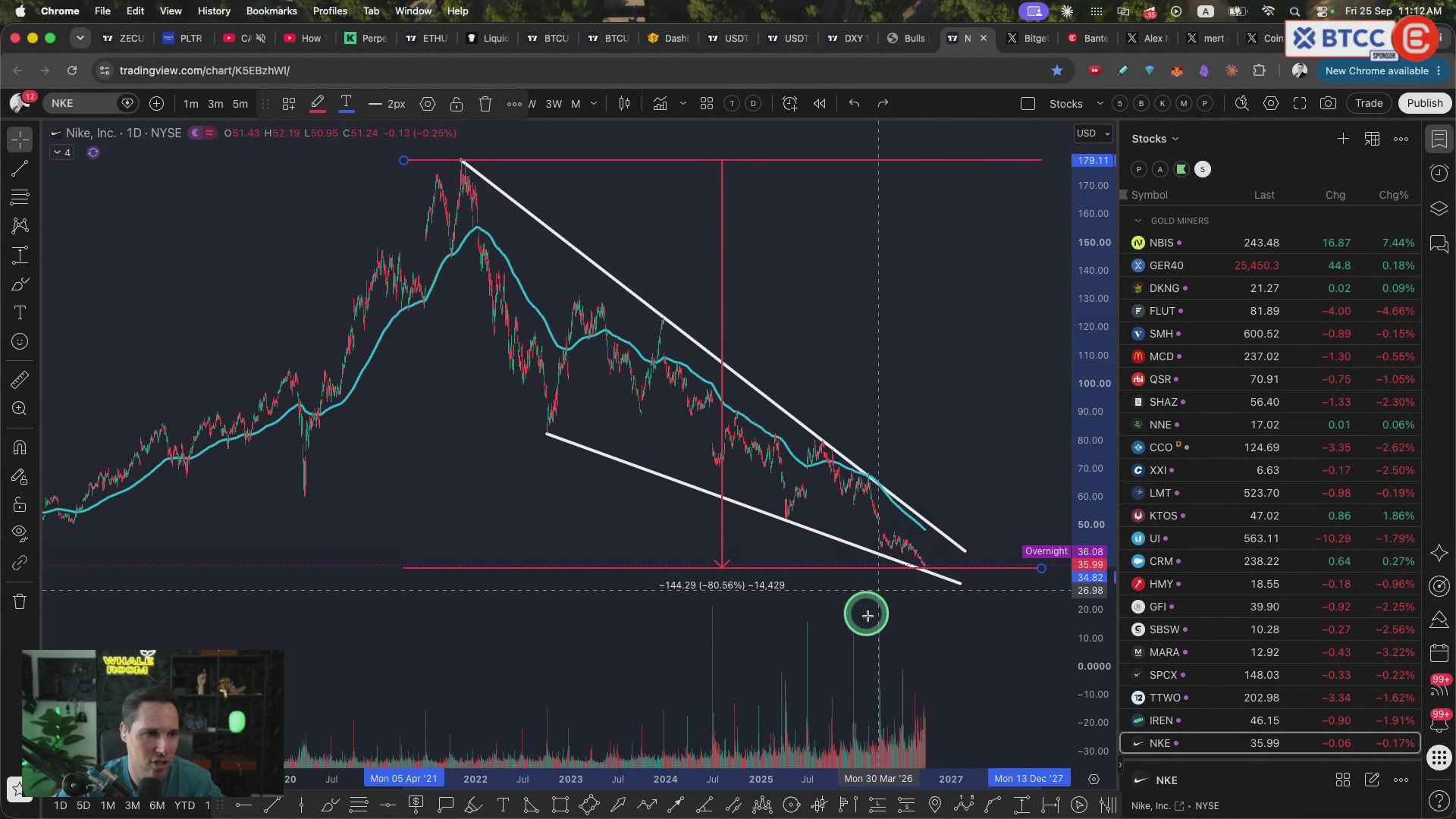Screen dimensions: 1456x819
Task: Switch to the Bulls browser tab
Action: click(x=908, y=38)
